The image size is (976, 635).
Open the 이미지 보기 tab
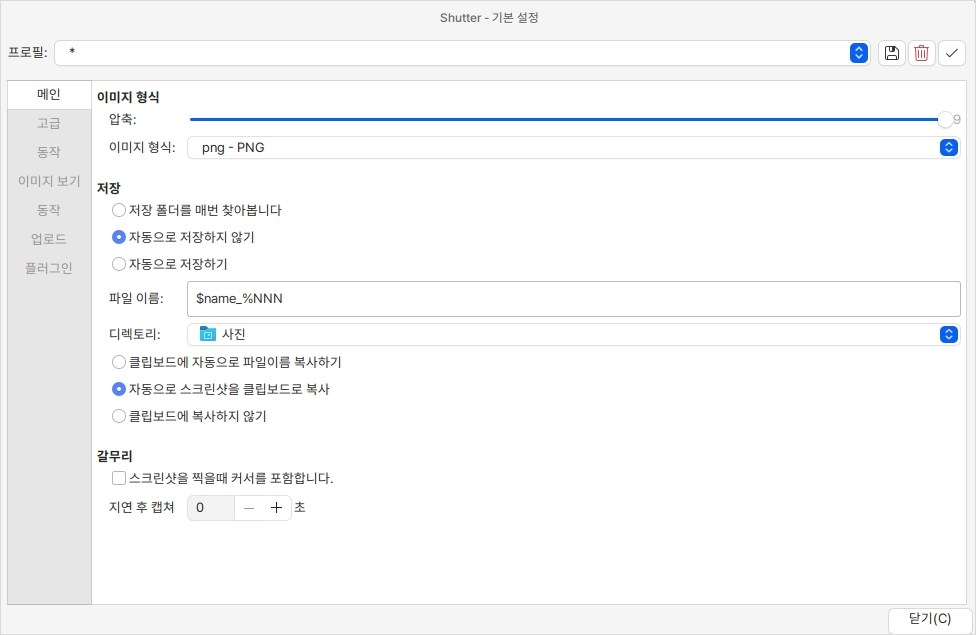(x=49, y=182)
